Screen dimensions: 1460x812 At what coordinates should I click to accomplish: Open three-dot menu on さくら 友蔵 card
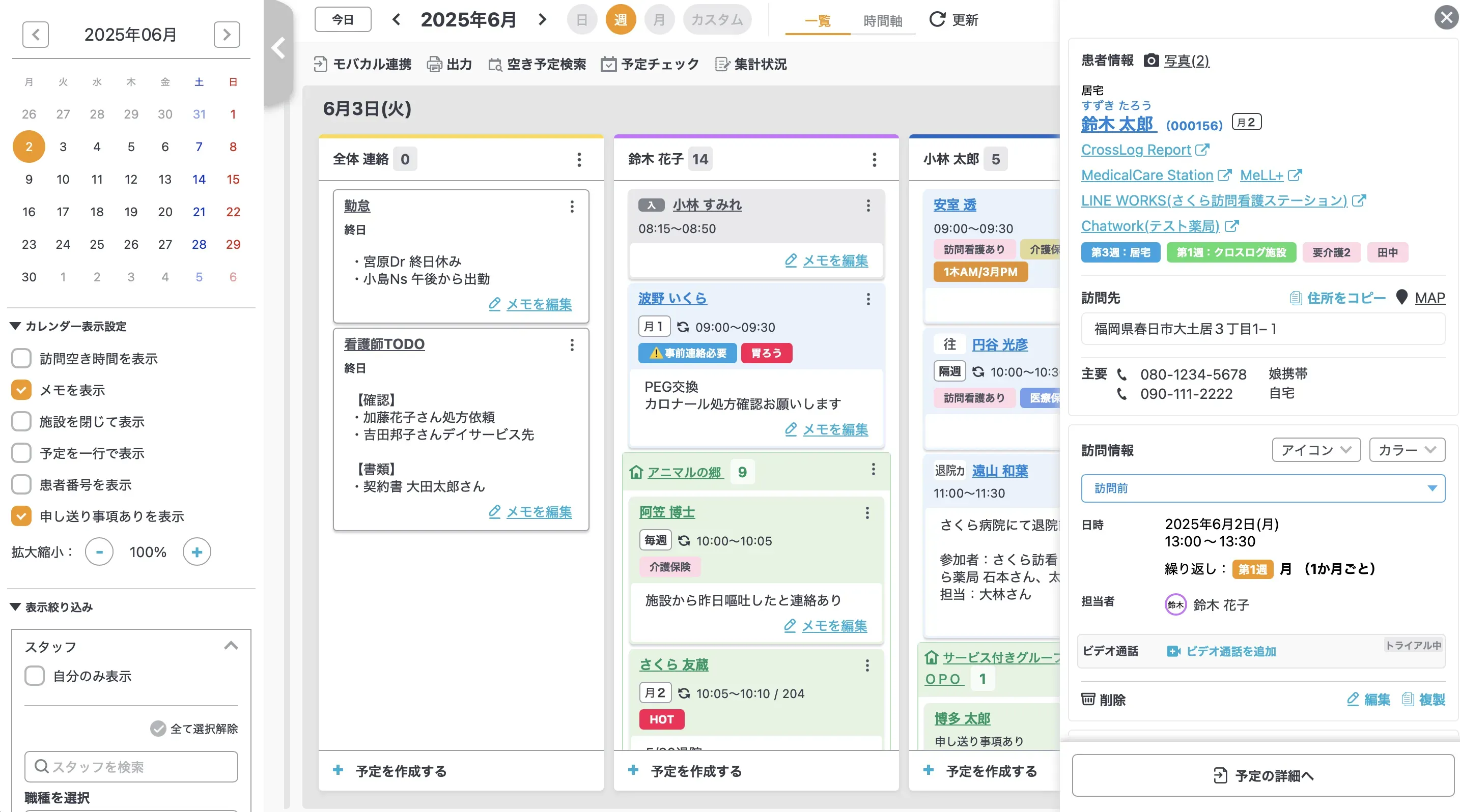[866, 665]
